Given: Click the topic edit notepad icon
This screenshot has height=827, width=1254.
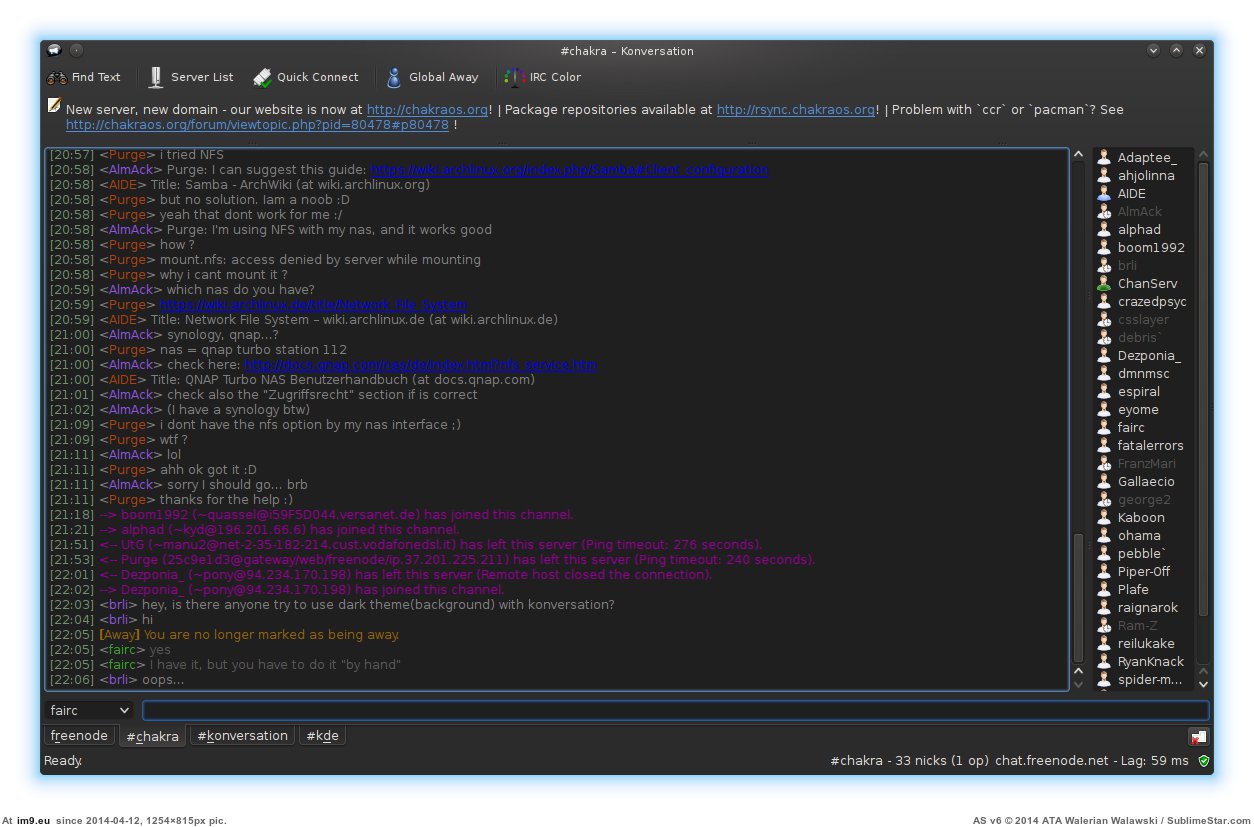Looking at the screenshot, I should pos(54,107).
